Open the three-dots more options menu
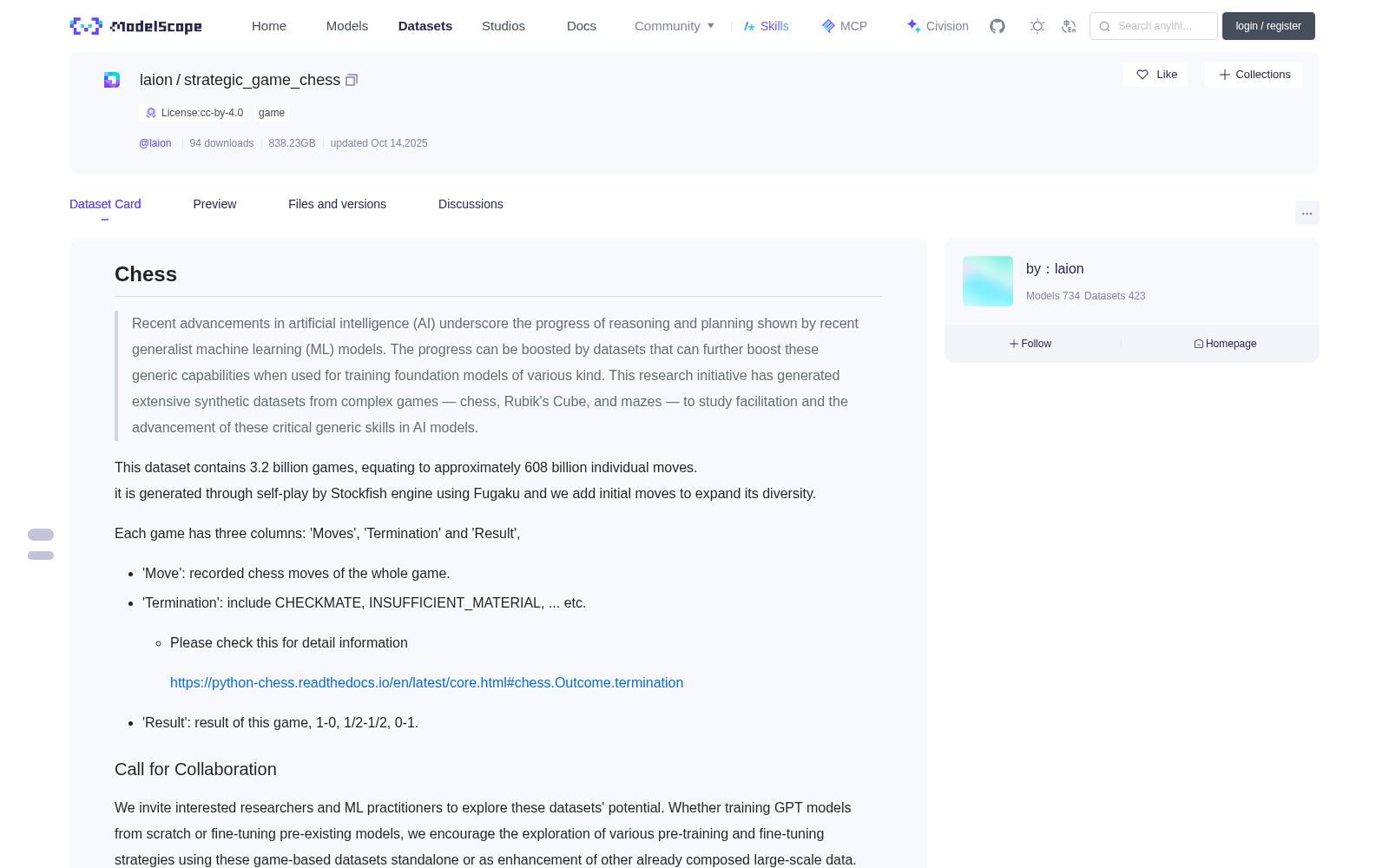Image resolution: width=1389 pixels, height=868 pixels. coord(1307,213)
